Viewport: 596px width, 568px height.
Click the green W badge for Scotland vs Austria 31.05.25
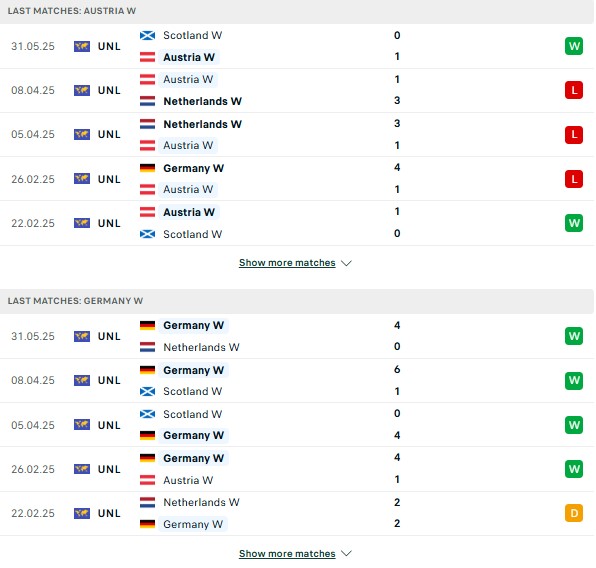coord(574,46)
